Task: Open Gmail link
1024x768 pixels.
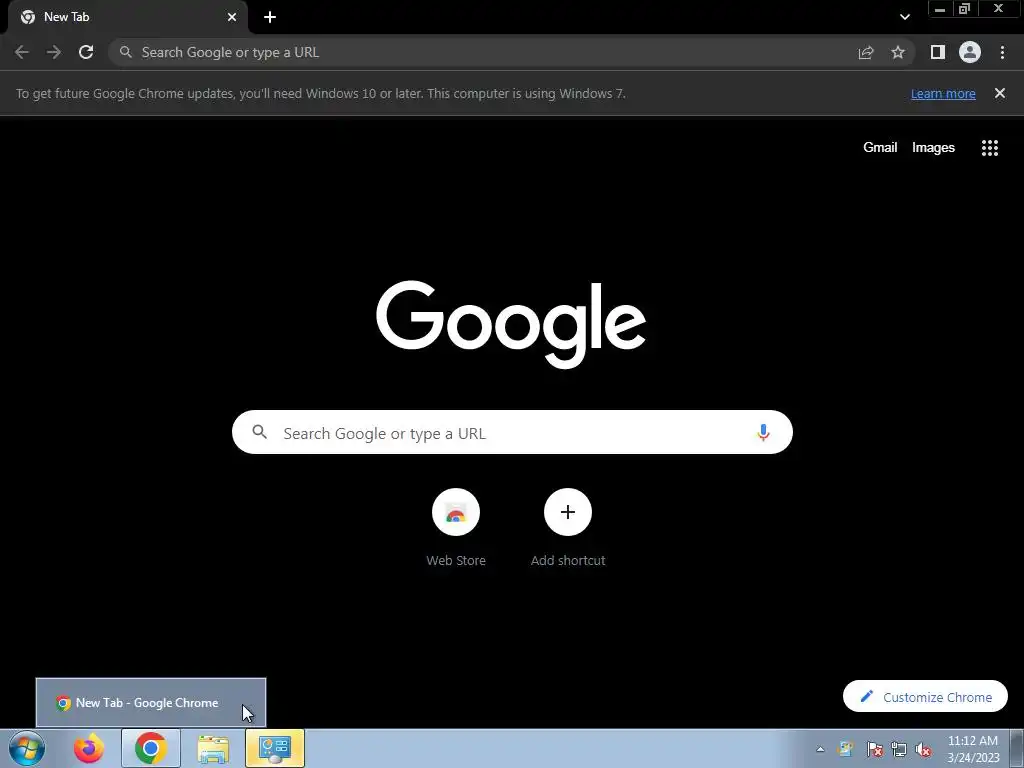Action: pyautogui.click(x=880, y=148)
